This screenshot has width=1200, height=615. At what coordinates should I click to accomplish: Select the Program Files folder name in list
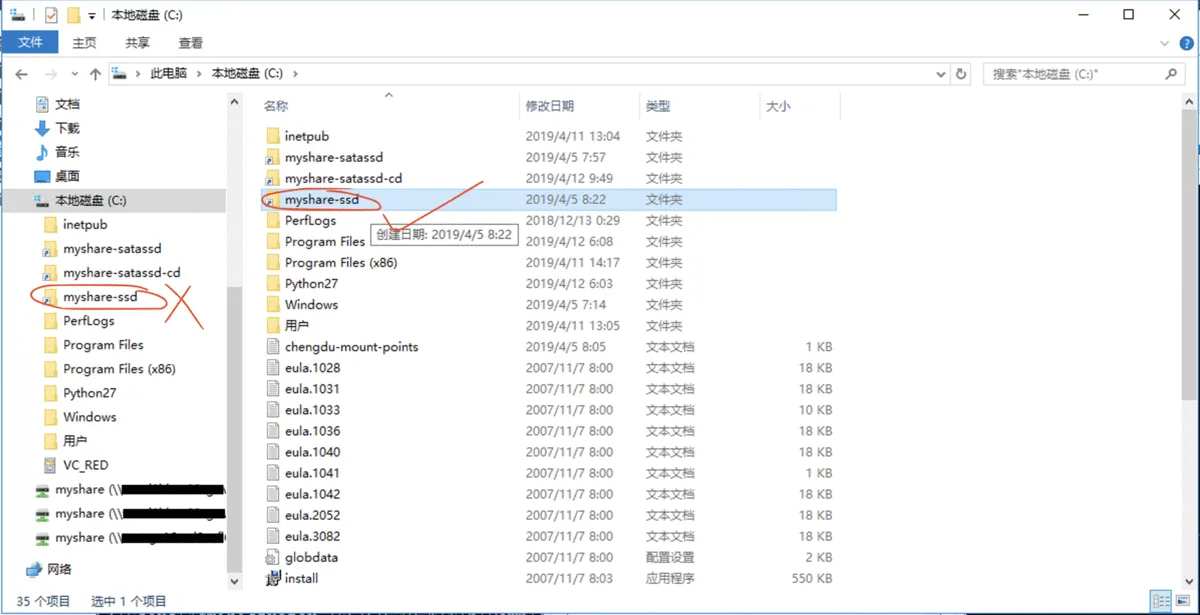[325, 242]
